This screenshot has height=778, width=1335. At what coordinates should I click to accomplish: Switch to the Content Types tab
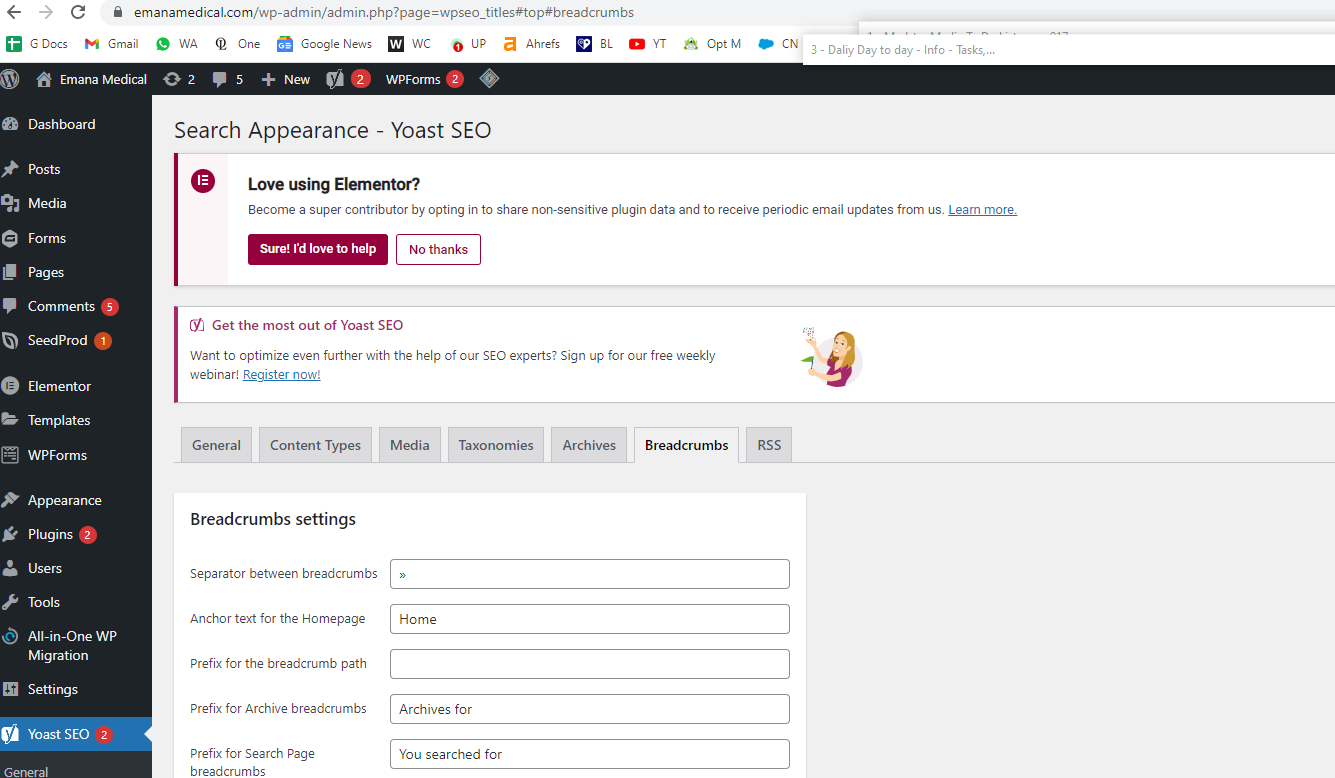click(x=315, y=445)
